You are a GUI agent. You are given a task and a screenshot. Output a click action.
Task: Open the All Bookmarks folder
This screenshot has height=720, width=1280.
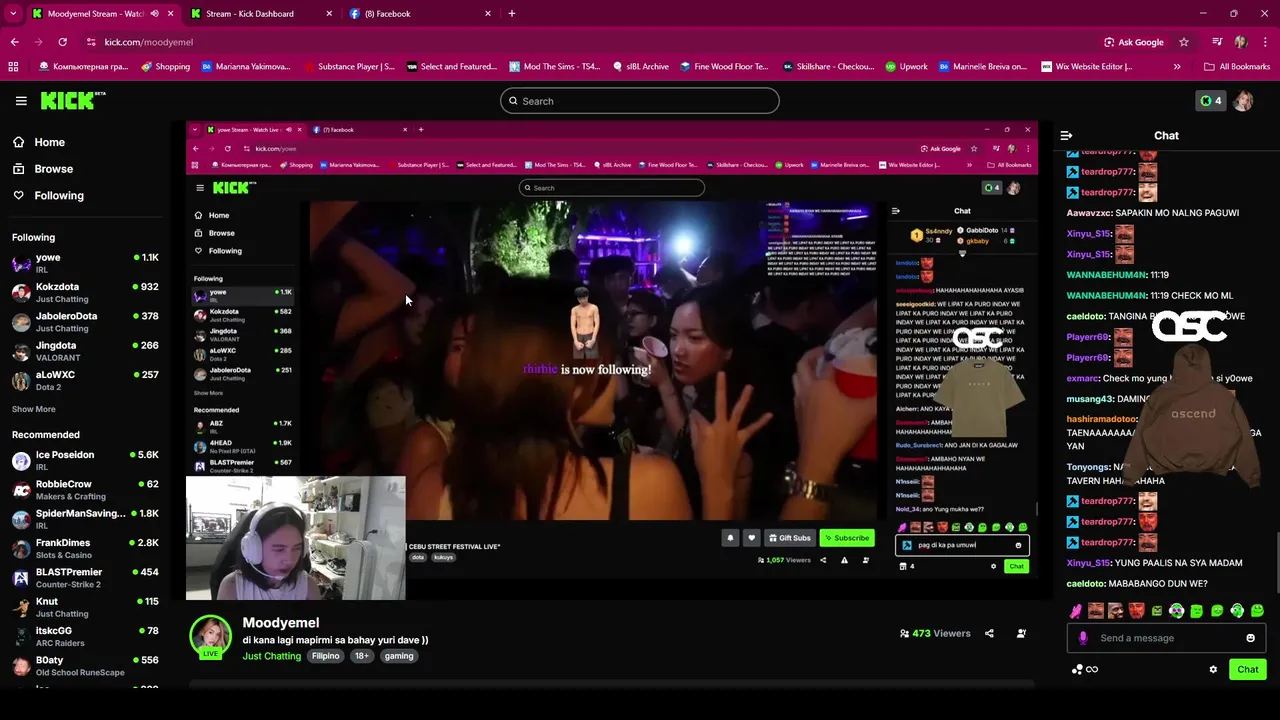tap(1237, 67)
